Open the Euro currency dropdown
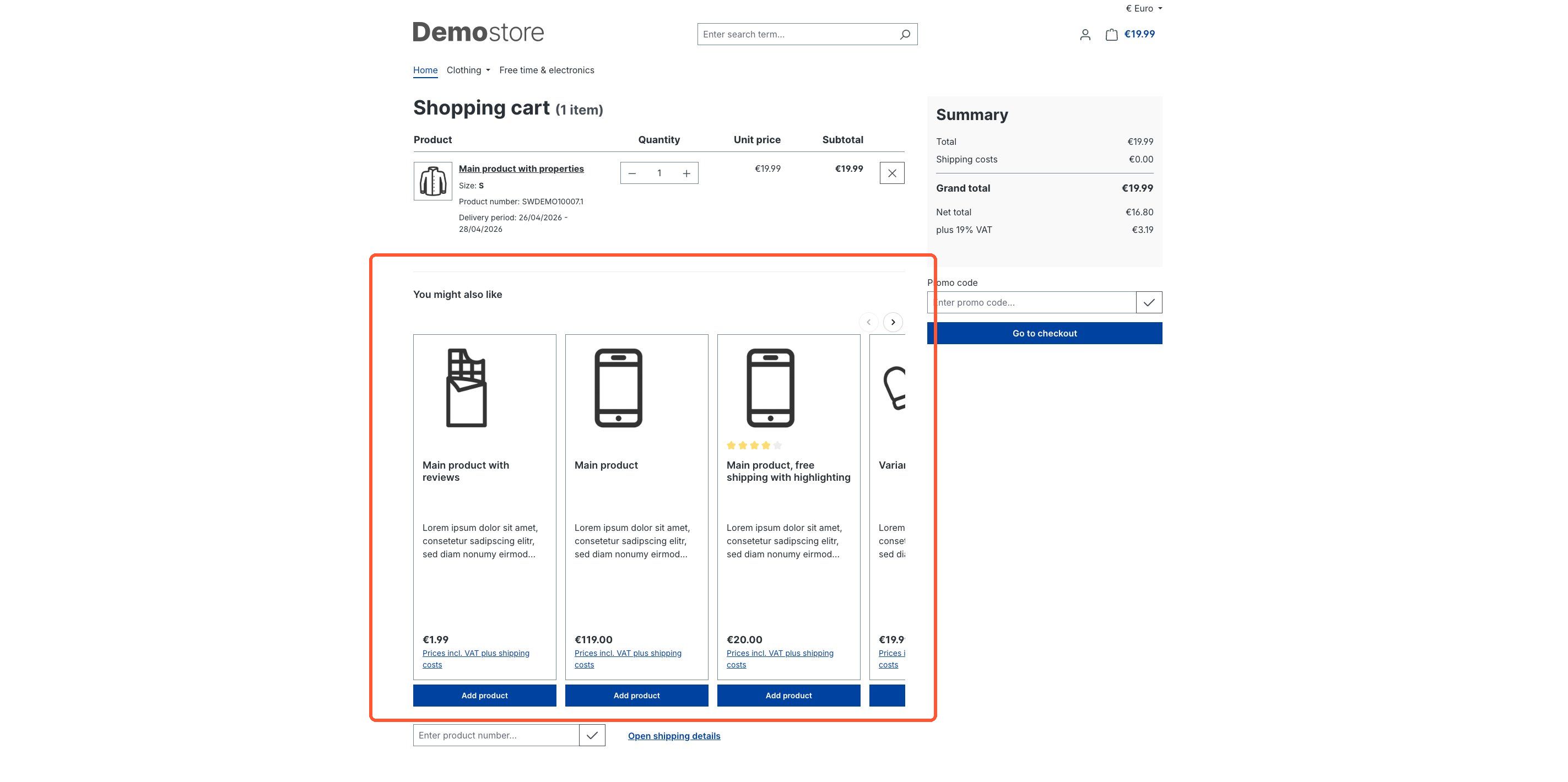 1144,8
